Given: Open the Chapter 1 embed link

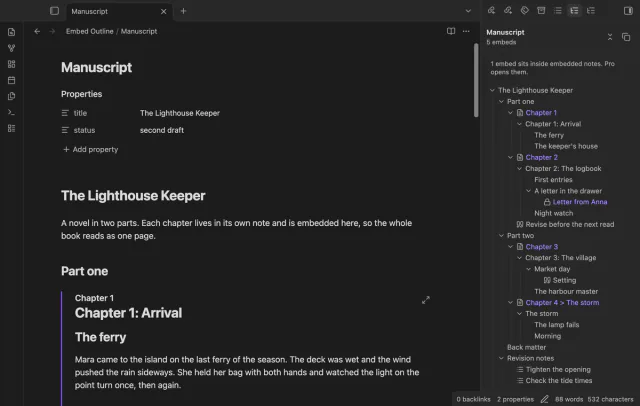Looking at the screenshot, I should [x=541, y=113].
